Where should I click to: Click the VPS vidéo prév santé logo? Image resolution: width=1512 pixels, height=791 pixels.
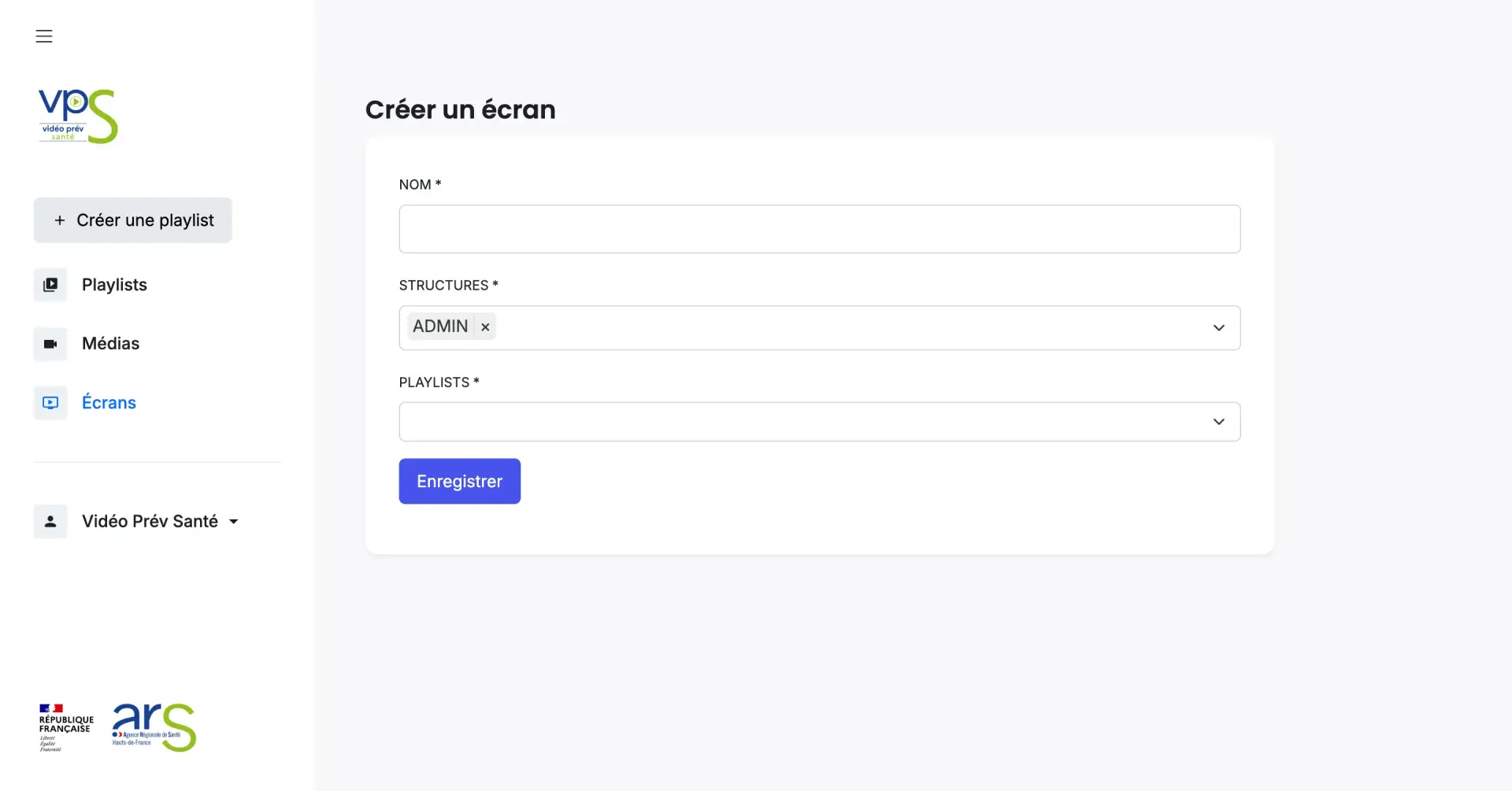pos(78,116)
